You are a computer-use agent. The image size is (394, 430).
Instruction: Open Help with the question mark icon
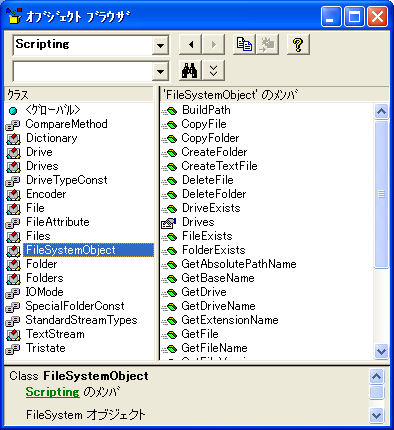[x=298, y=44]
